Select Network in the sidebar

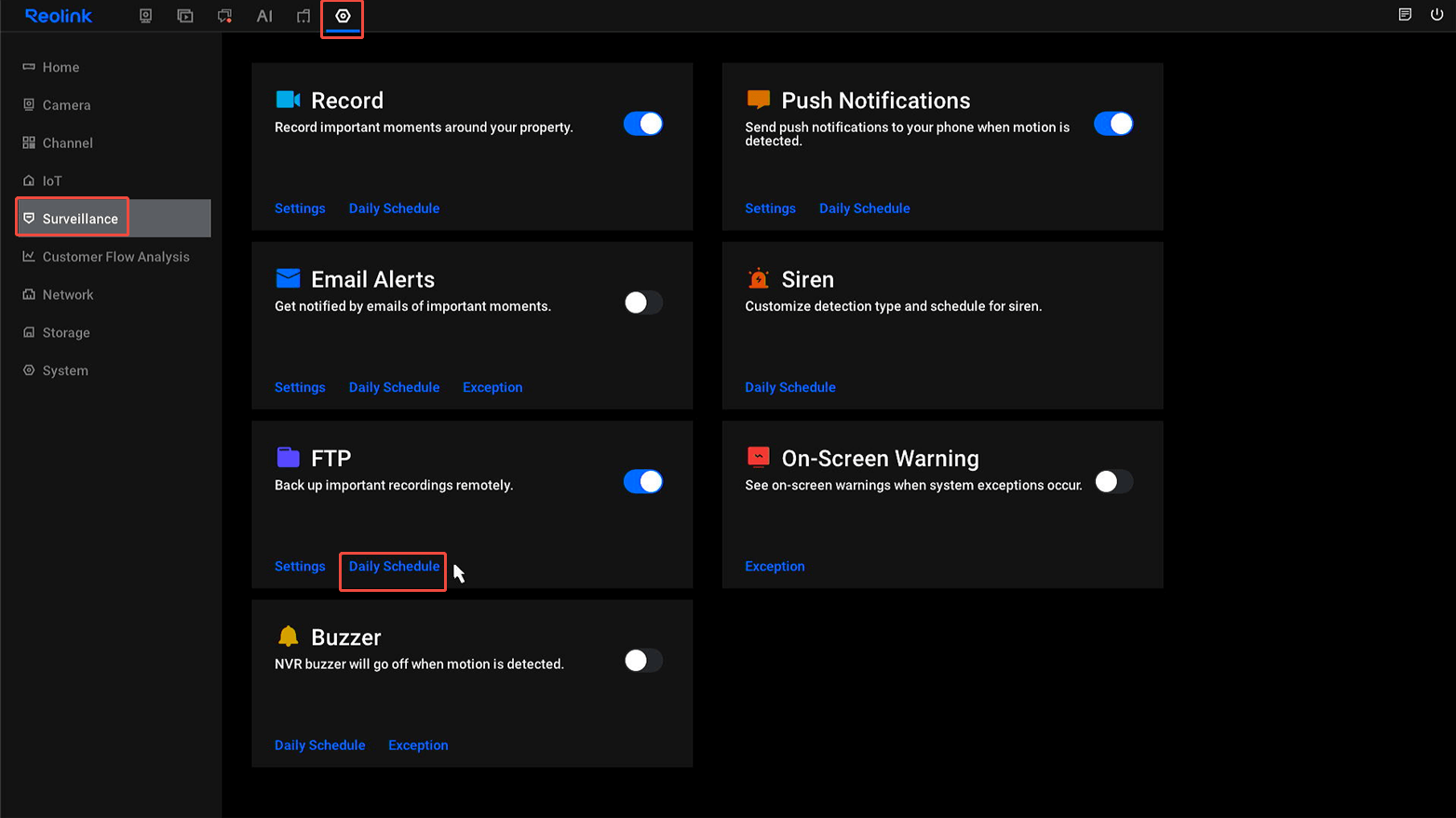coord(68,295)
